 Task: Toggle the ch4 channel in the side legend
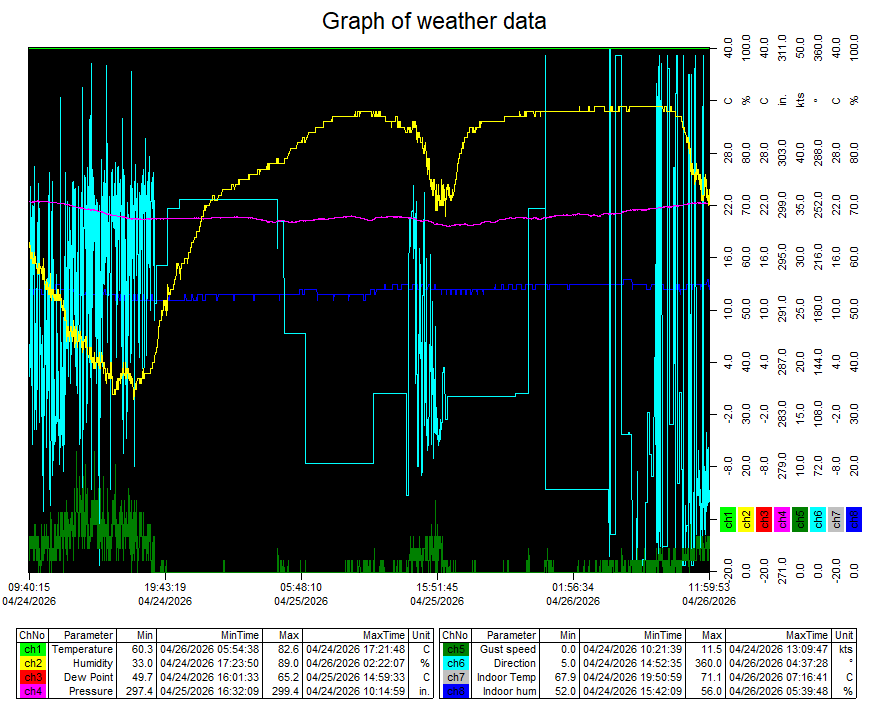[x=779, y=519]
